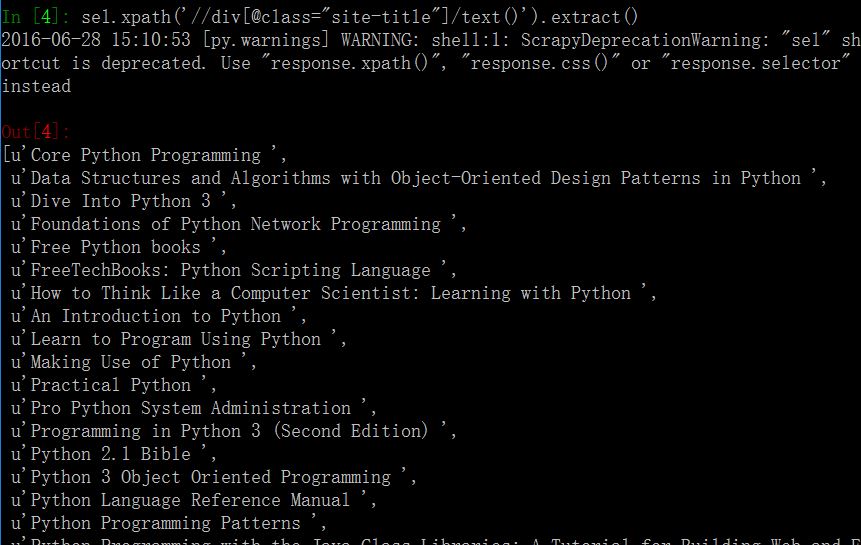The image size is (861, 545).
Task: Click 'Python 2.1 Bible' entry
Action: click(x=110, y=454)
